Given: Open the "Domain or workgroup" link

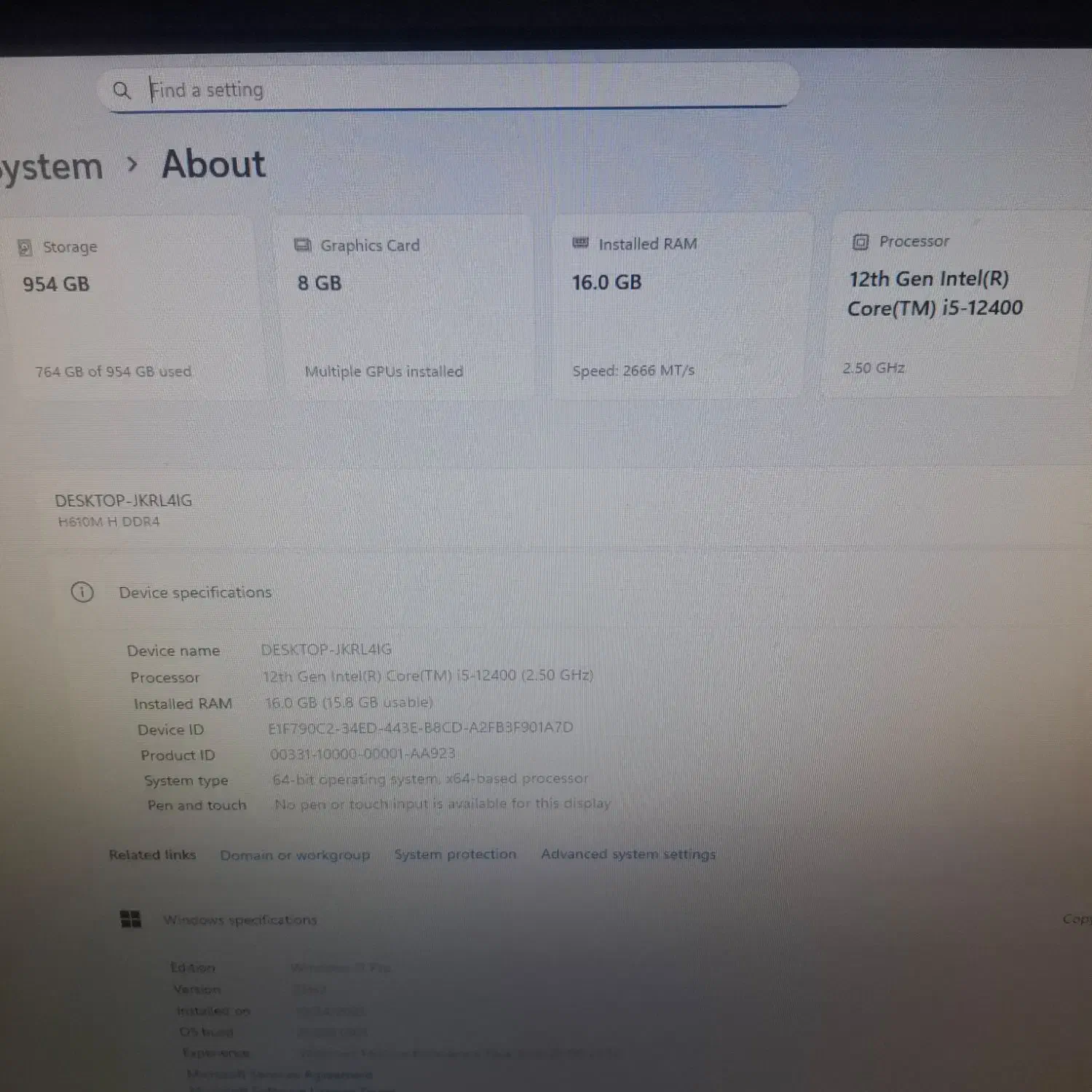Looking at the screenshot, I should coord(295,855).
